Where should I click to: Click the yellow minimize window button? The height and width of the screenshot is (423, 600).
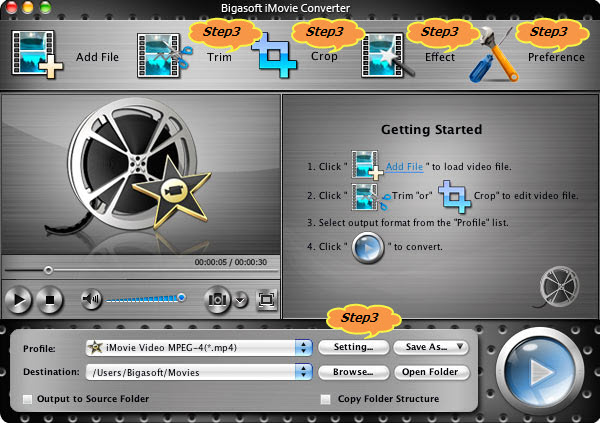coord(28,7)
